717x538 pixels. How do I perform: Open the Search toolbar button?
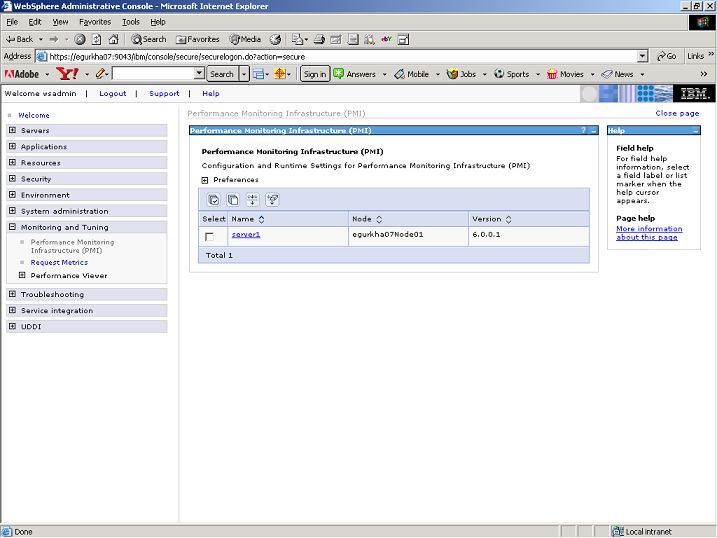[149, 39]
